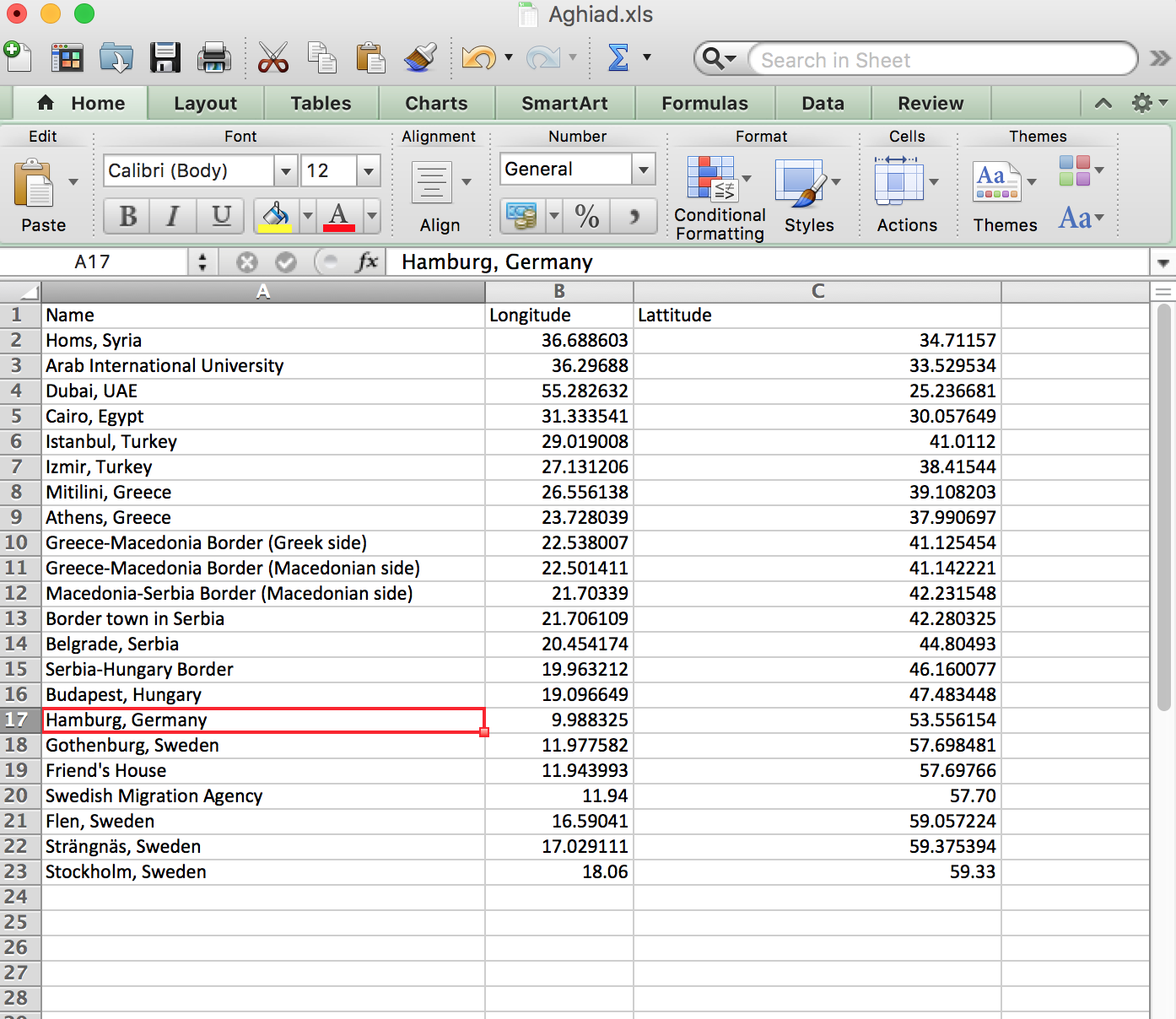Expand the number format dropdown

point(644,170)
